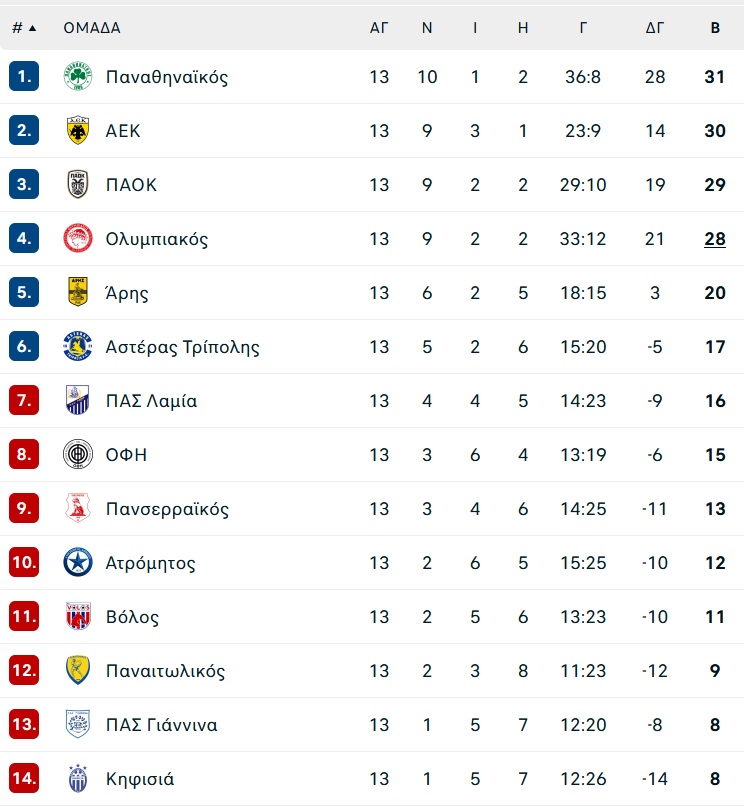This screenshot has width=744, height=809.
Task: Click the Κηφισιά club crest
Action: tap(78, 779)
